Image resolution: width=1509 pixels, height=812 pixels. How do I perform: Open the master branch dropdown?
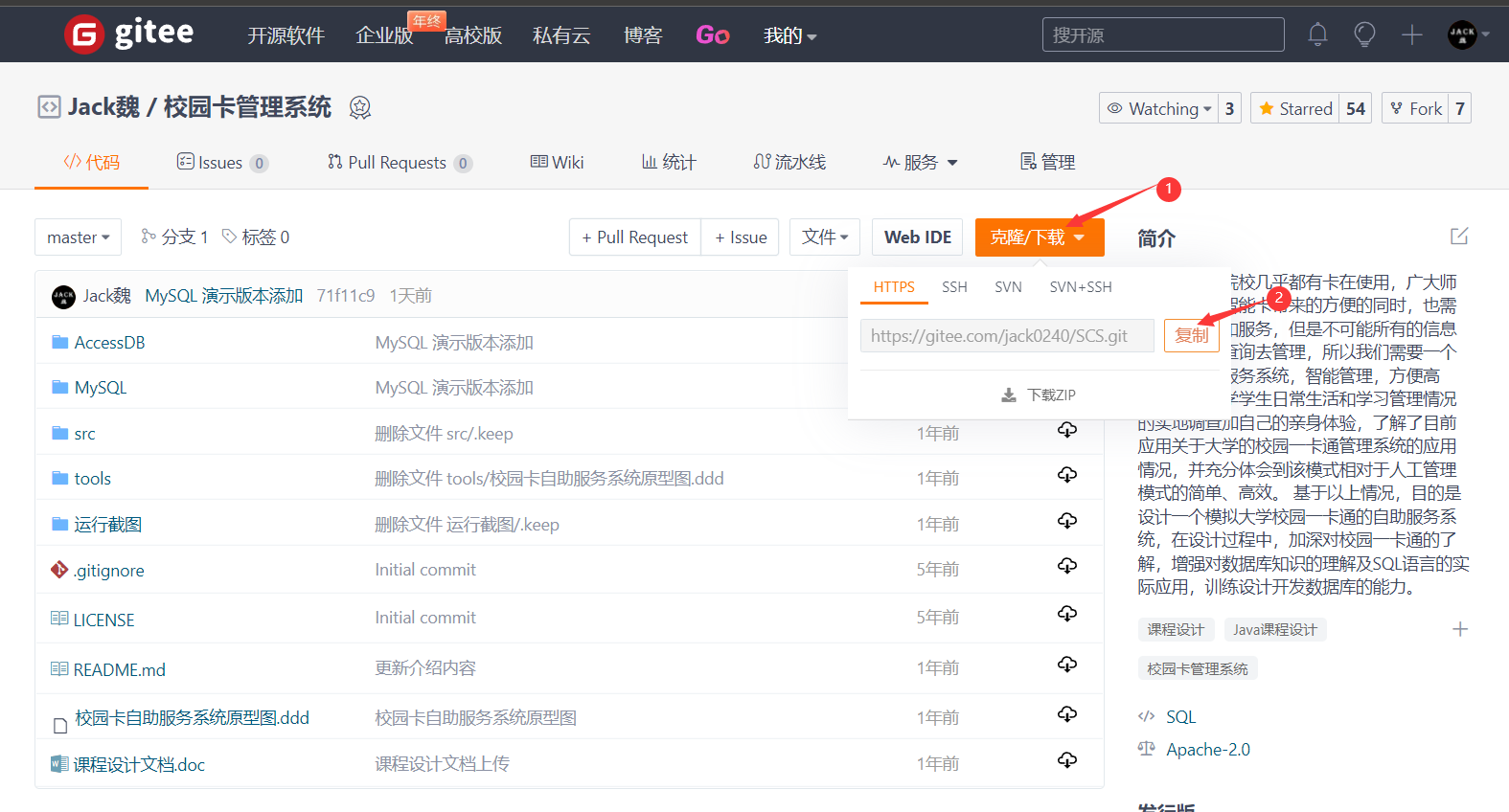(79, 237)
